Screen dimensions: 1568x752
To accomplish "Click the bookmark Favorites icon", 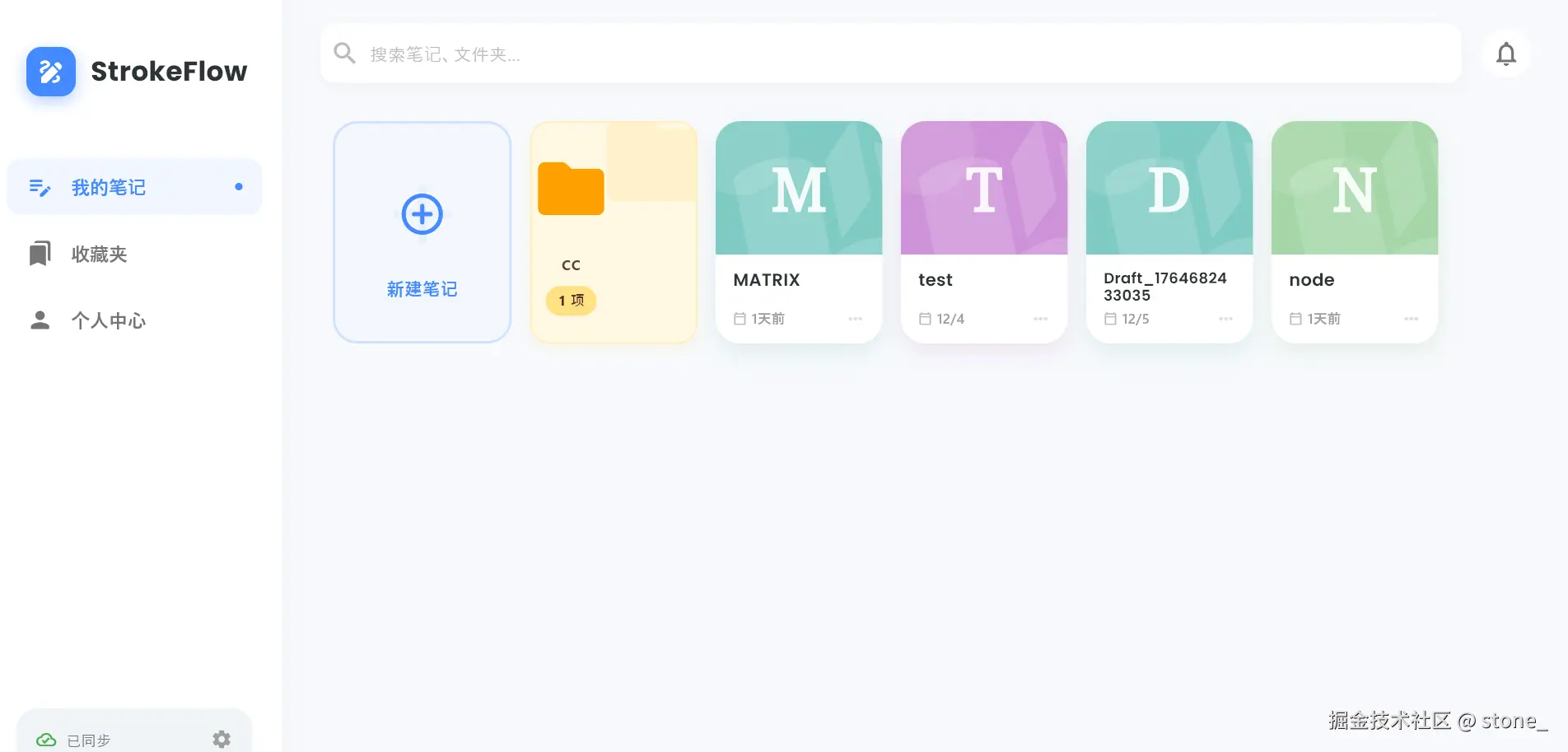I will (40, 254).
